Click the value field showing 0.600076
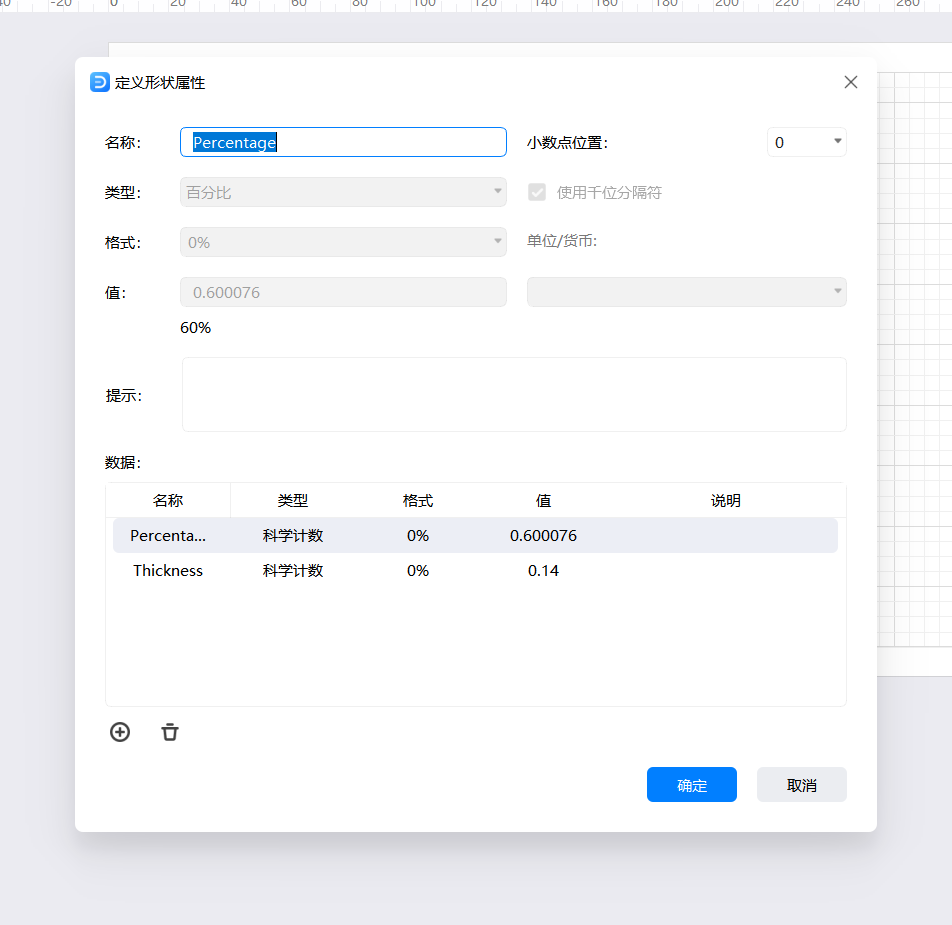952x925 pixels. pos(343,292)
